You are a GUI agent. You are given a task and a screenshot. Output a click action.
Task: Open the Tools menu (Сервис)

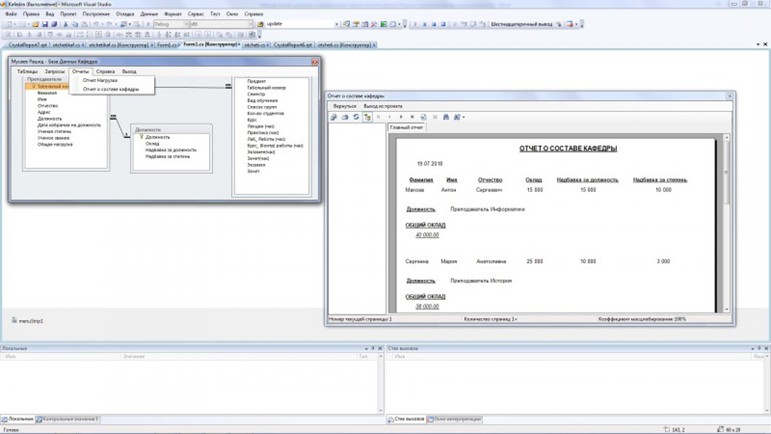[196, 14]
